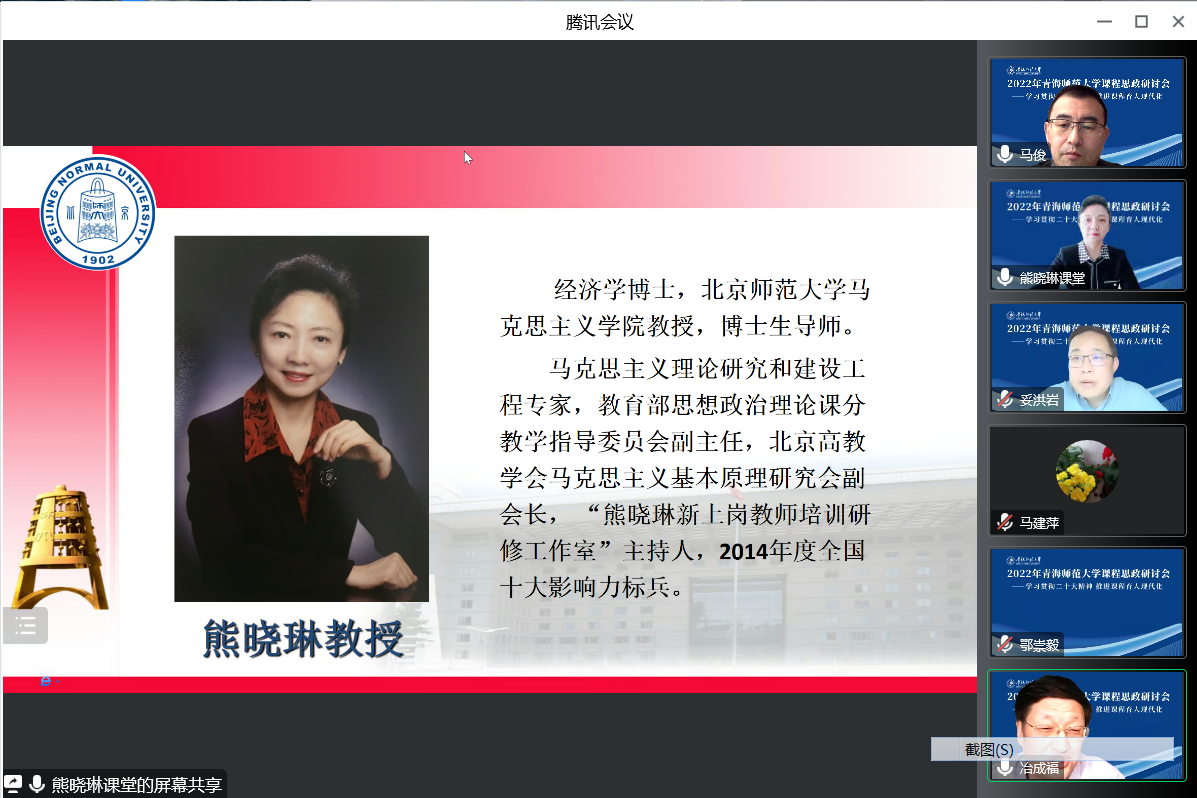The width and height of the screenshot is (1197, 798).
Task: Select the 妥洪岩 participant video tile
Action: (x=1087, y=355)
